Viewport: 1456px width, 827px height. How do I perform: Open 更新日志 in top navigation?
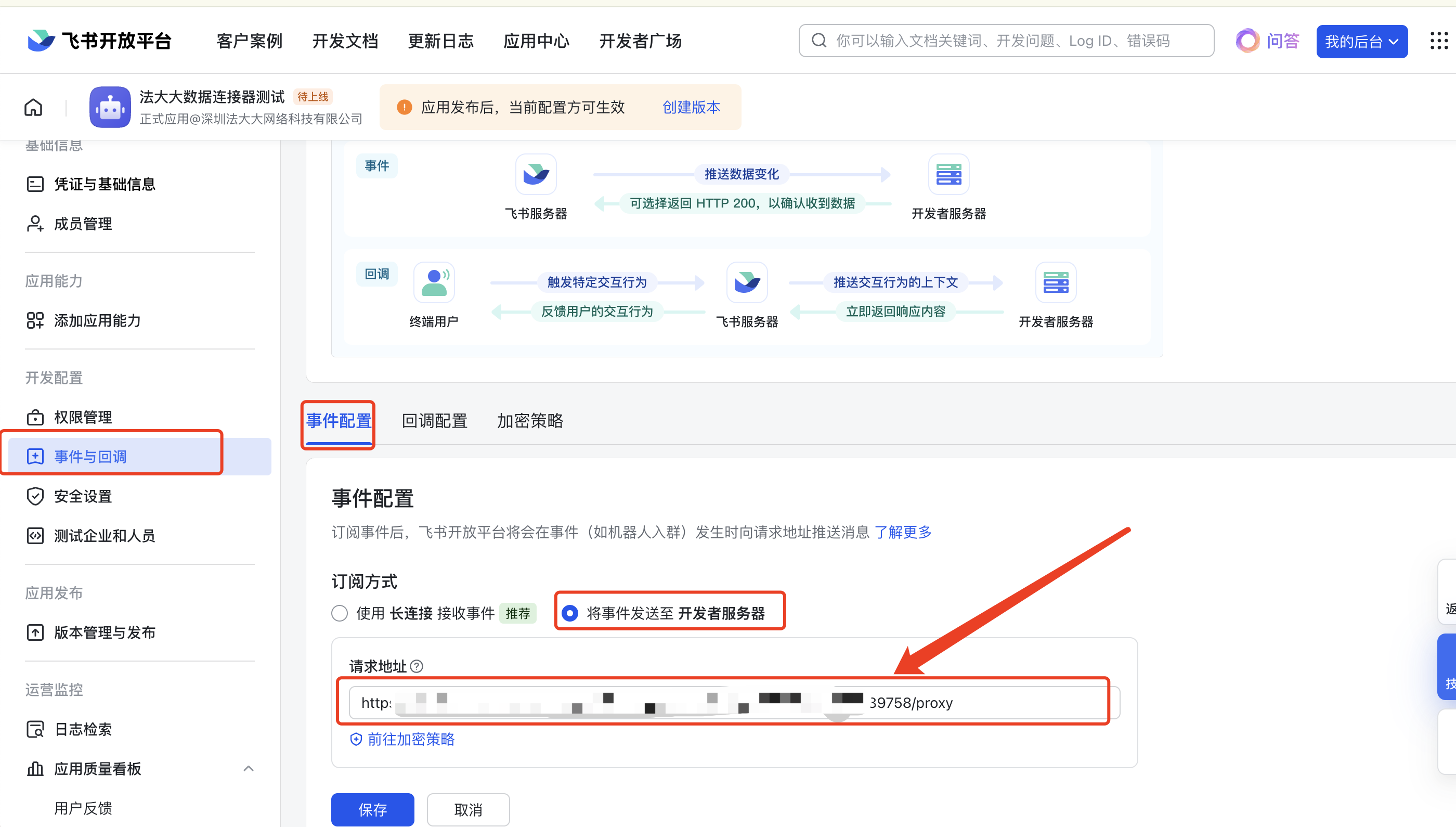pos(440,41)
